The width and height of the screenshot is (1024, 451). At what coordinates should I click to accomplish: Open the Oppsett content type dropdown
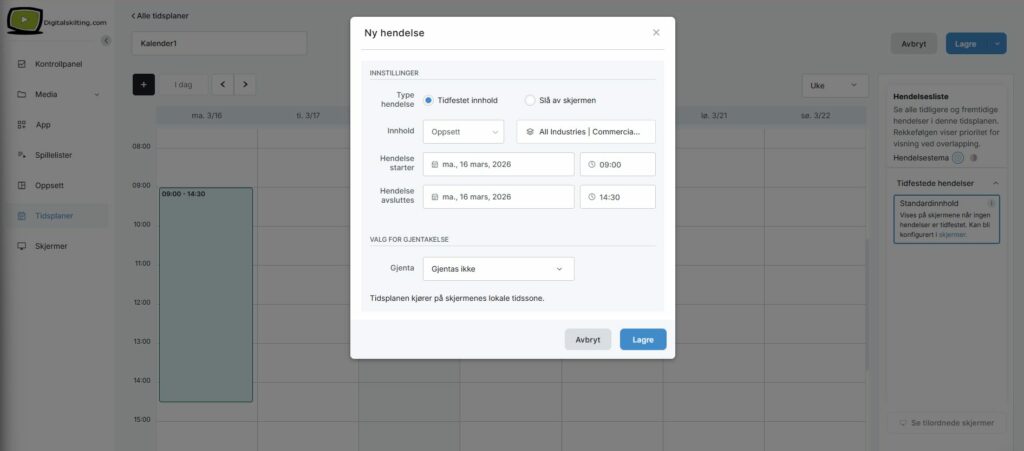pos(463,132)
